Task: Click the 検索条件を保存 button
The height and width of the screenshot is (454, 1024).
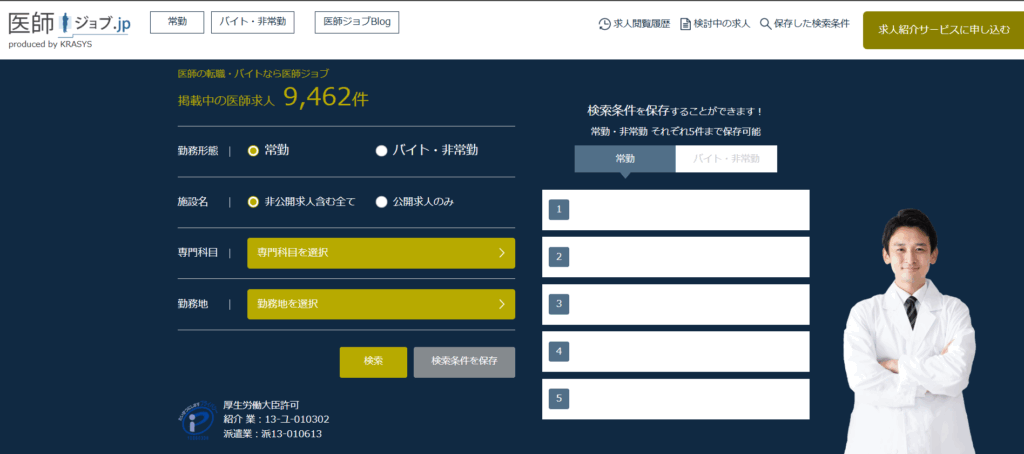Action: pyautogui.click(x=464, y=362)
